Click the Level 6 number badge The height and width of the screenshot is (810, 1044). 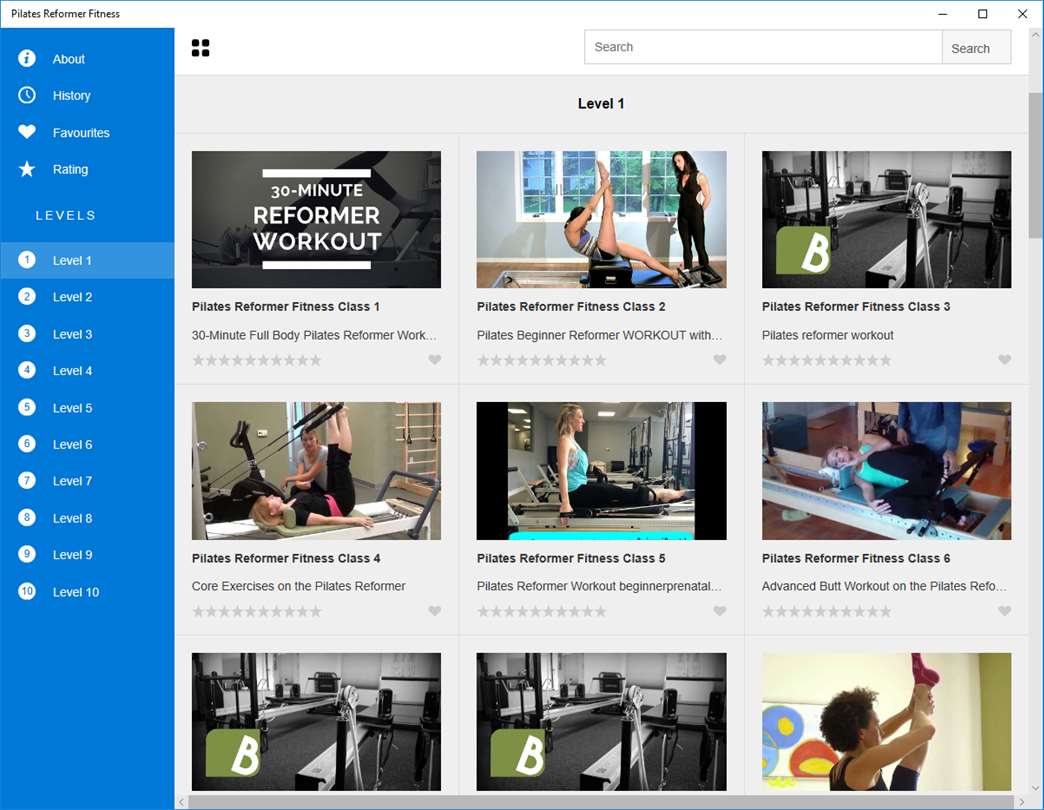(x=27, y=444)
